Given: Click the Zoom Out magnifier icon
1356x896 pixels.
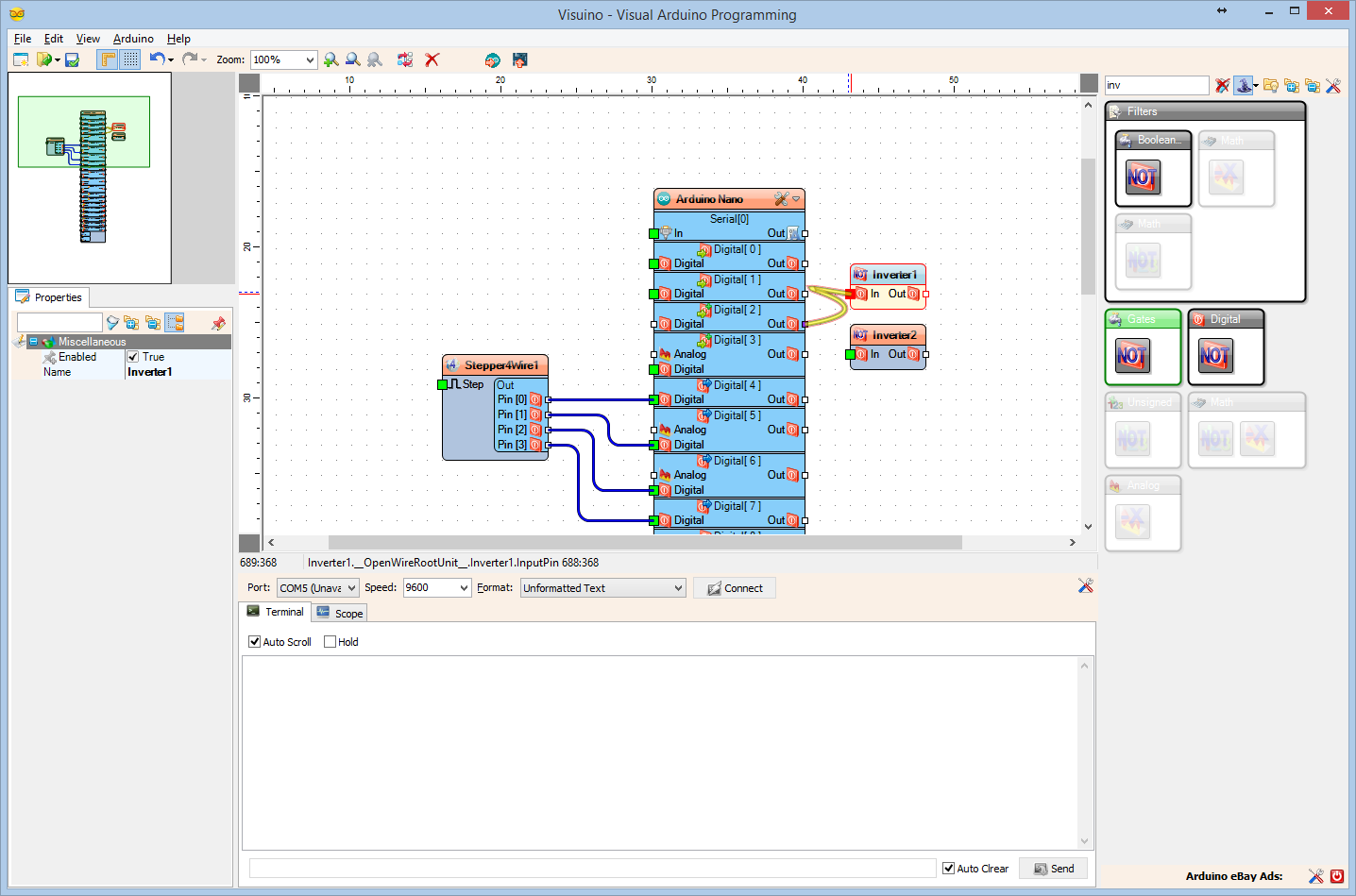Looking at the screenshot, I should tap(353, 59).
